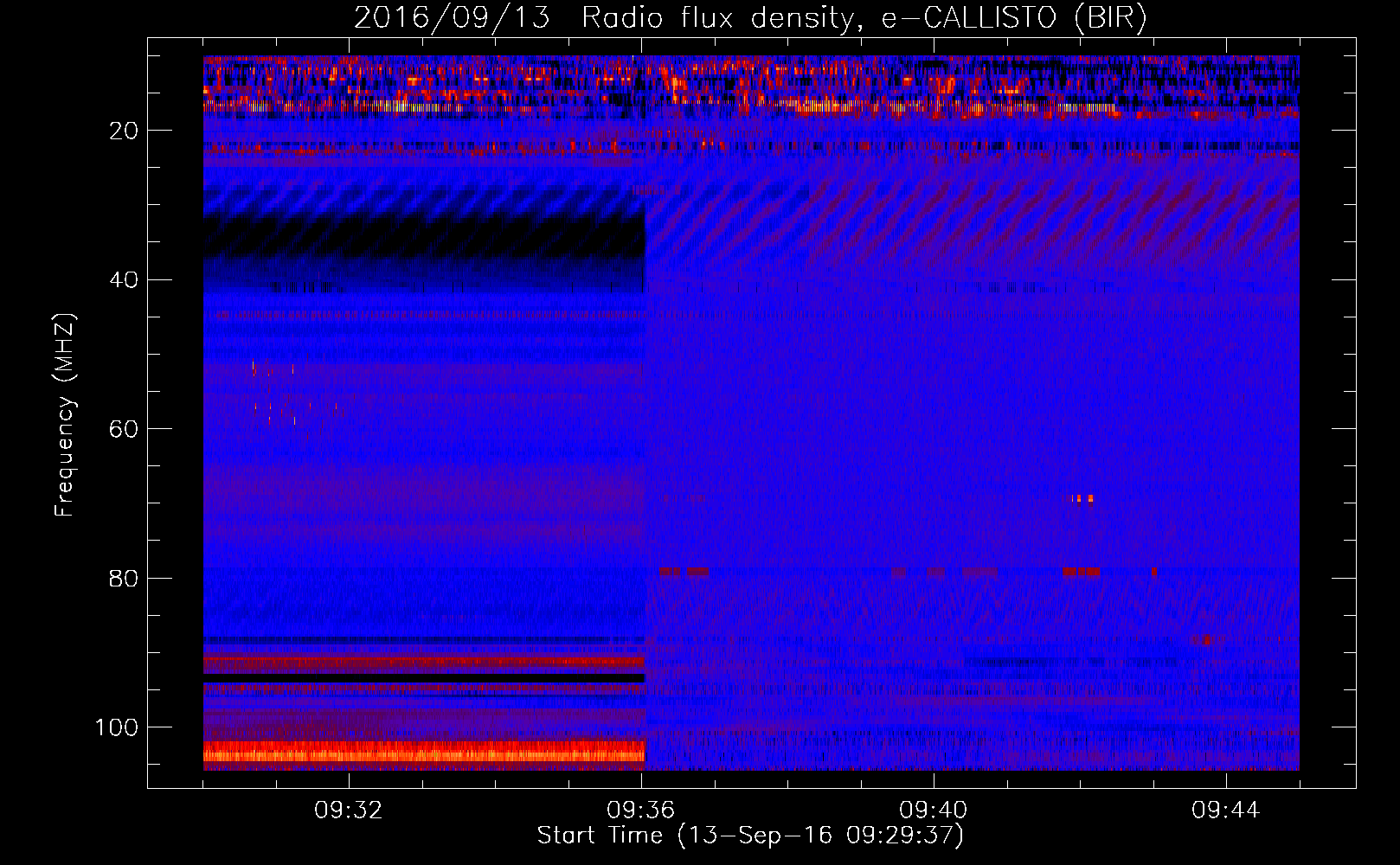
Task: Click the frequency tick label '80'
Action: pos(124,578)
